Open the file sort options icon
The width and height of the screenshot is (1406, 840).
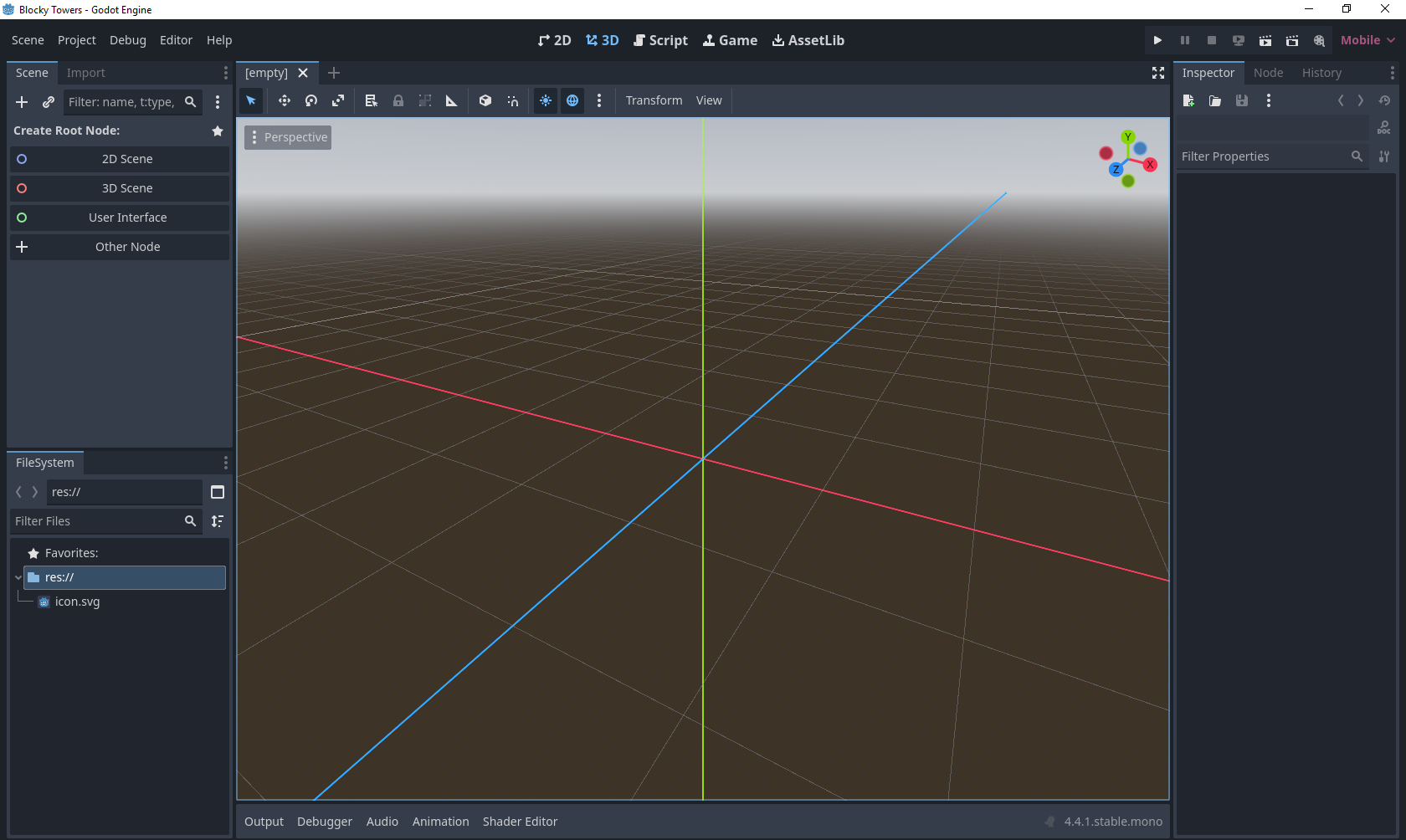point(218,521)
